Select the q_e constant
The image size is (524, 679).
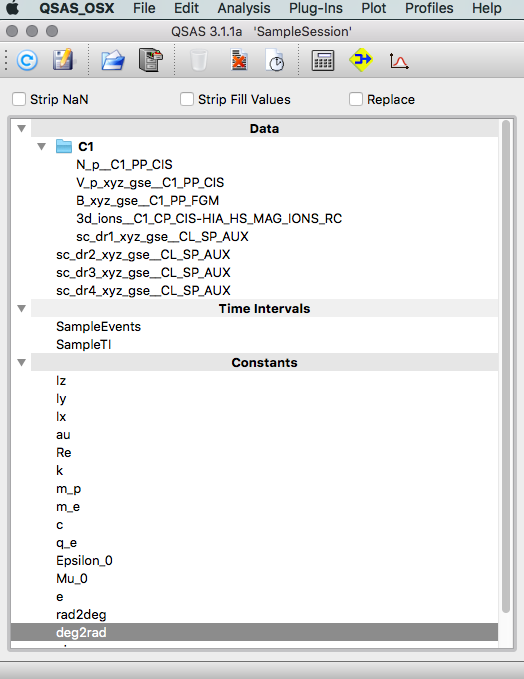click(x=67, y=543)
